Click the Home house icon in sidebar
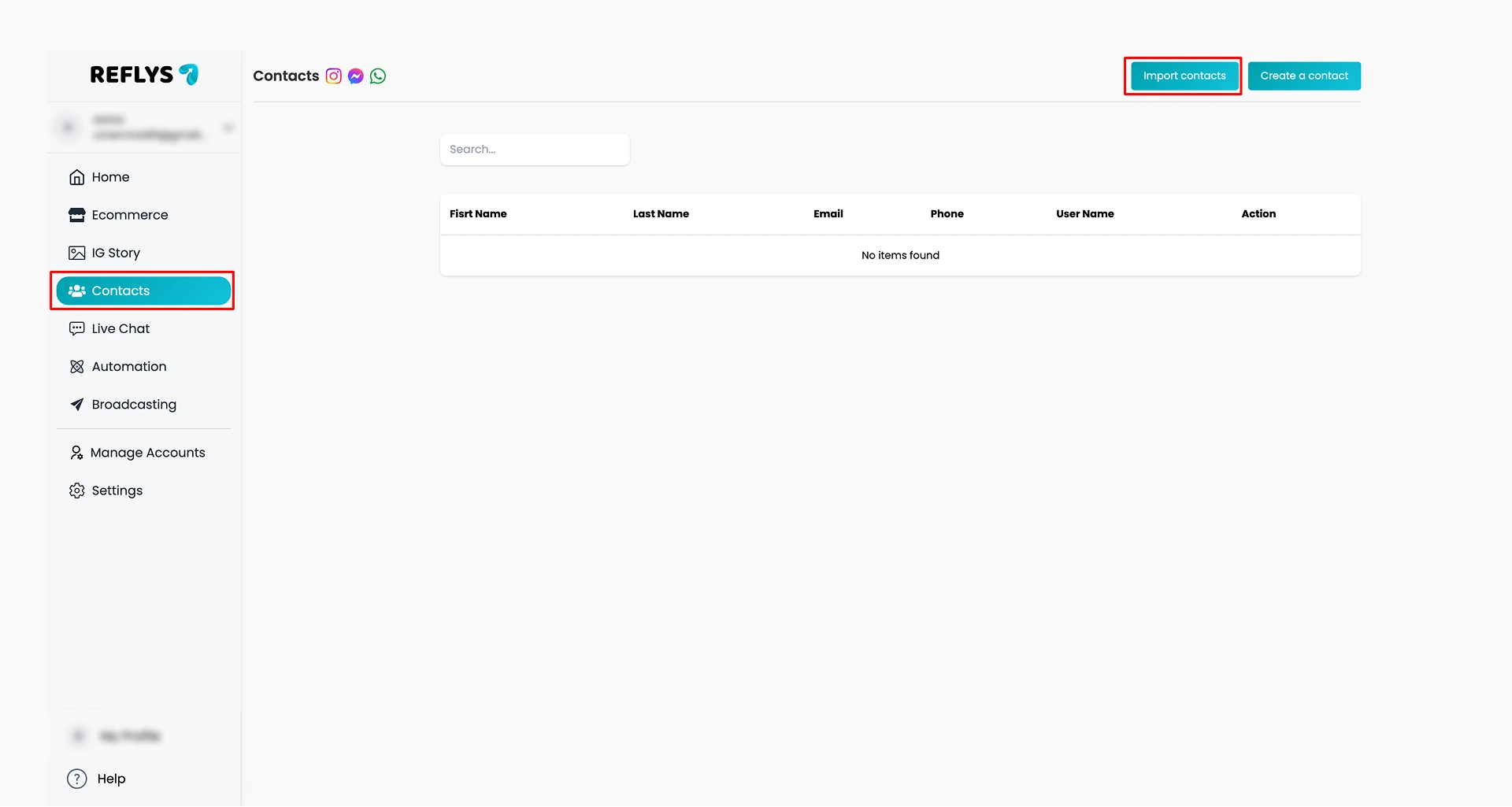The image size is (1512, 807). tap(77, 177)
